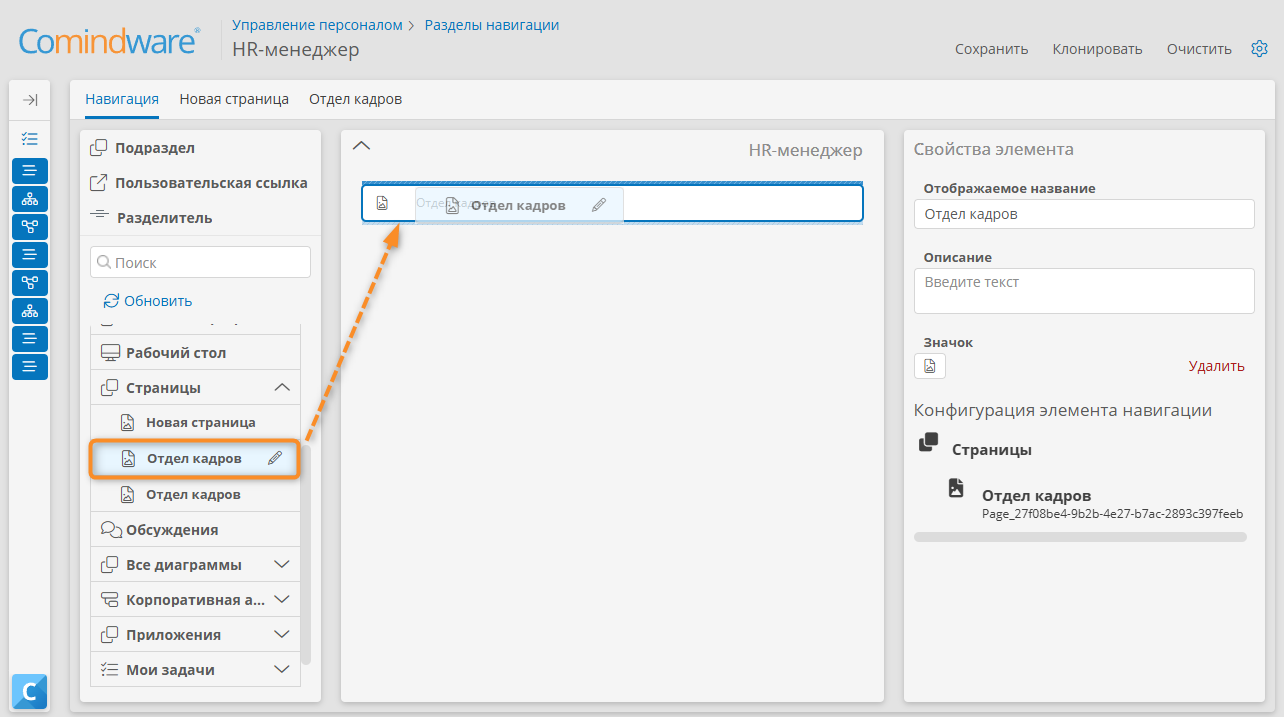Click Страницы under Конфигурация элемента навигации
1284x717 pixels.
click(x=992, y=450)
